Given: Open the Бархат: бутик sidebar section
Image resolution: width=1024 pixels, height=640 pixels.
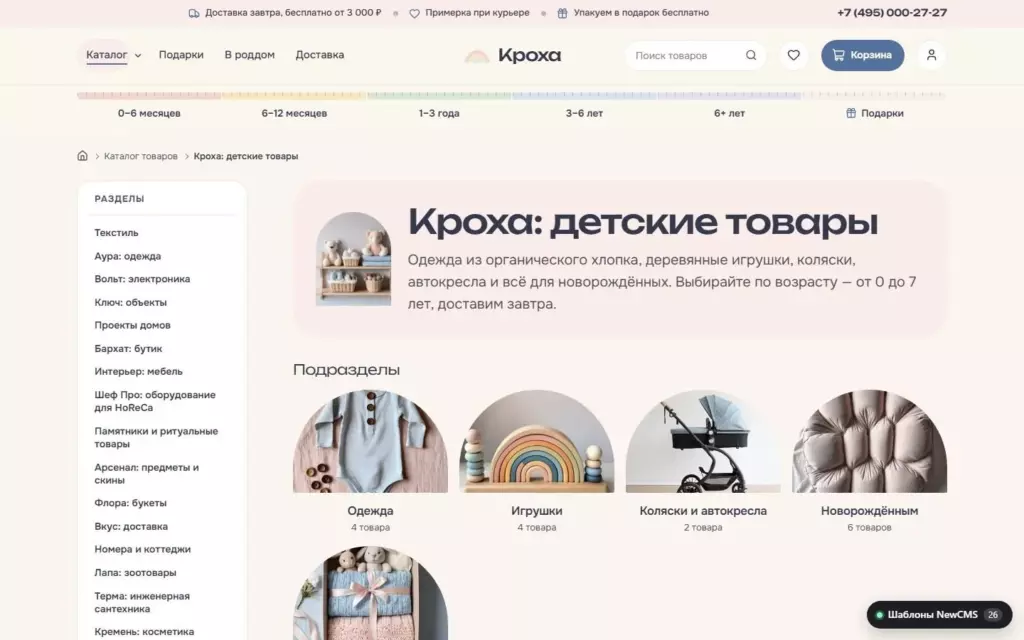Looking at the screenshot, I should click(128, 349).
